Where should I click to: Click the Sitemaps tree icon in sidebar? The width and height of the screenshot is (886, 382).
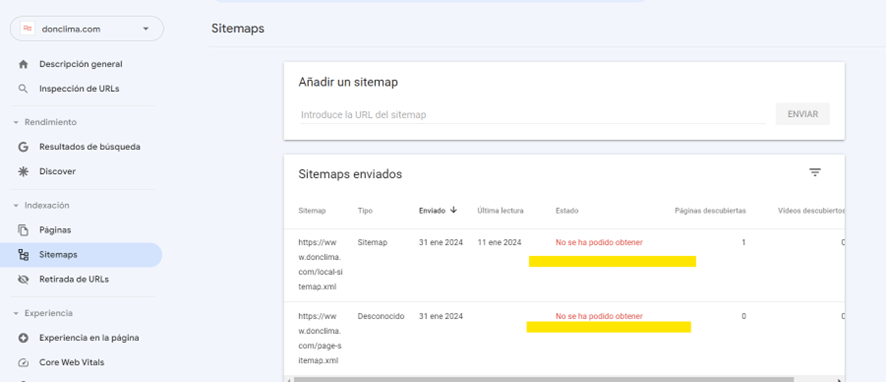coord(23,255)
